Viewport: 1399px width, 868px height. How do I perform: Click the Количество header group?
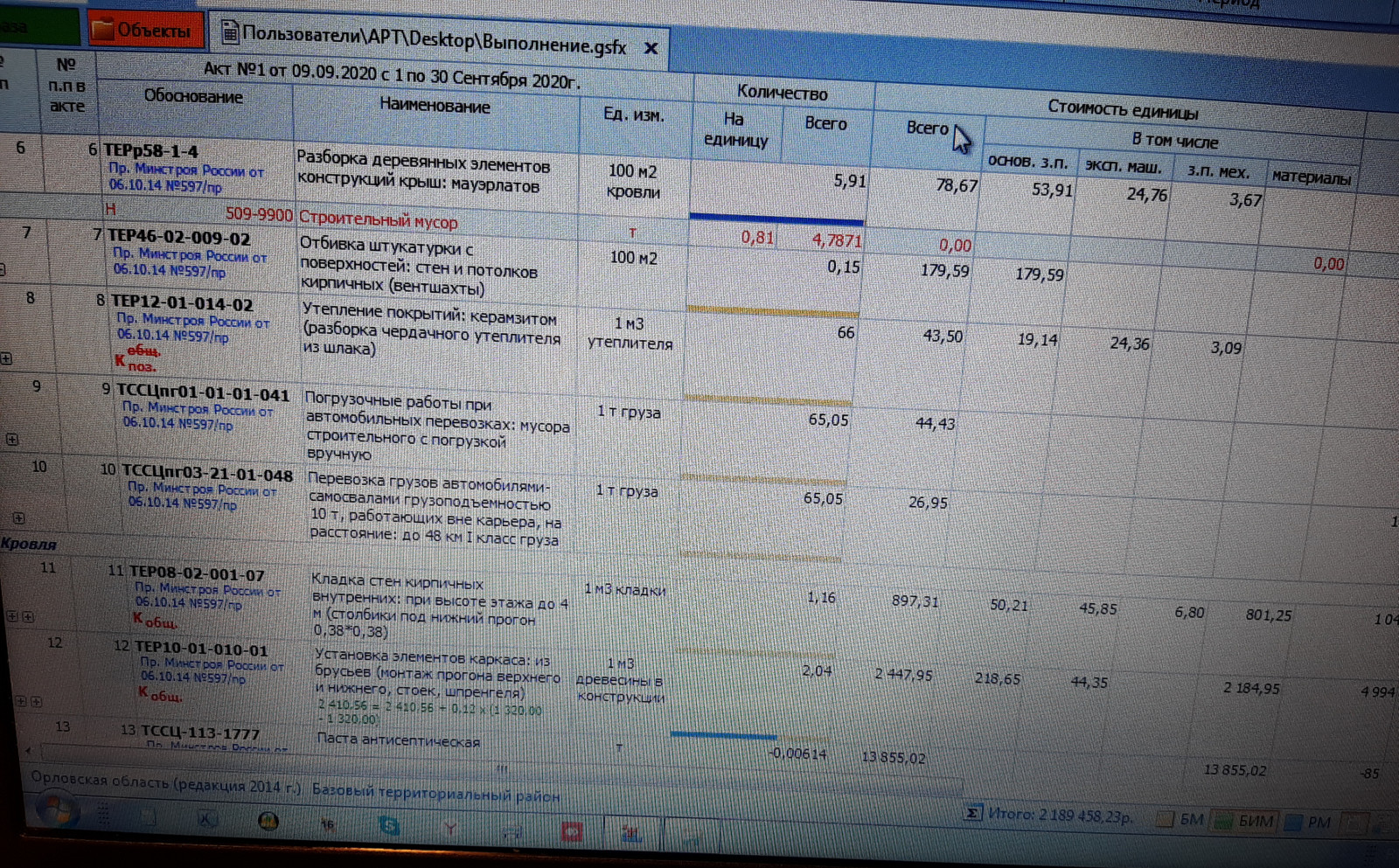point(782,92)
